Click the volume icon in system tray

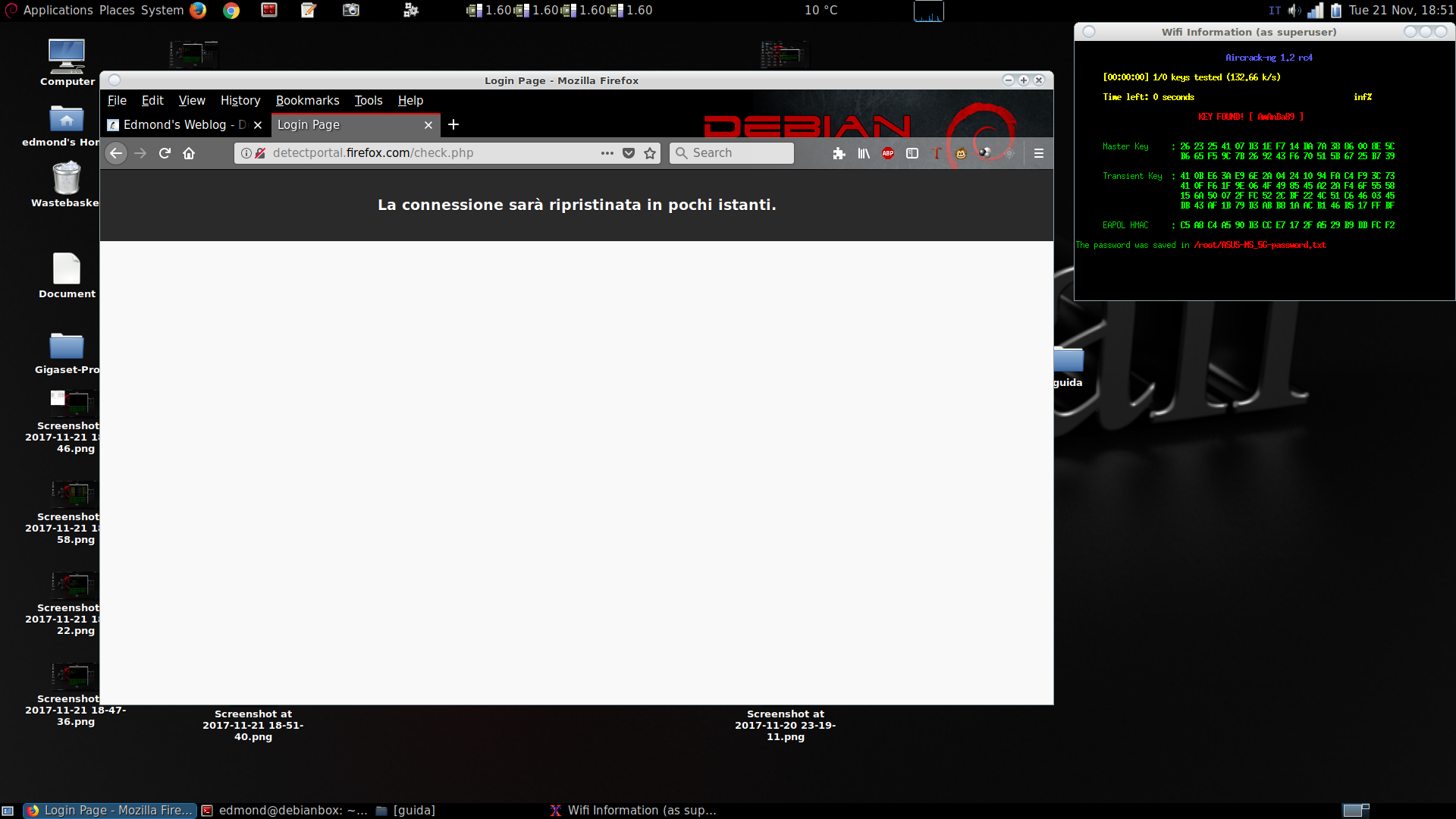pos(1294,11)
